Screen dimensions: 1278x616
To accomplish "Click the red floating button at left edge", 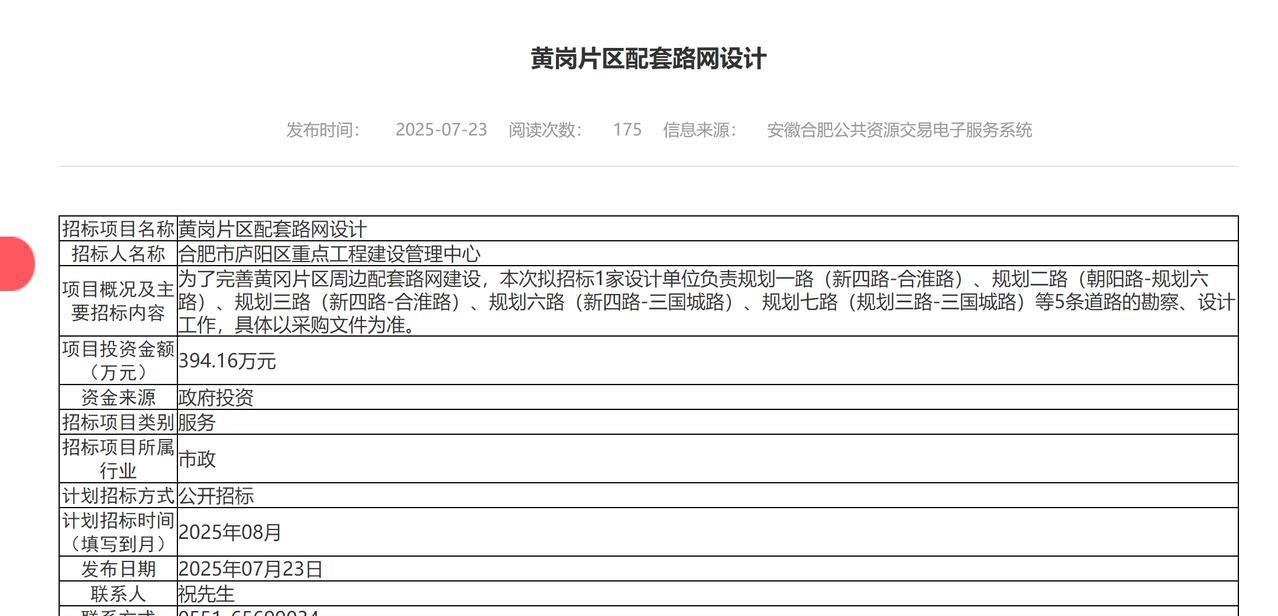I will click(16, 264).
